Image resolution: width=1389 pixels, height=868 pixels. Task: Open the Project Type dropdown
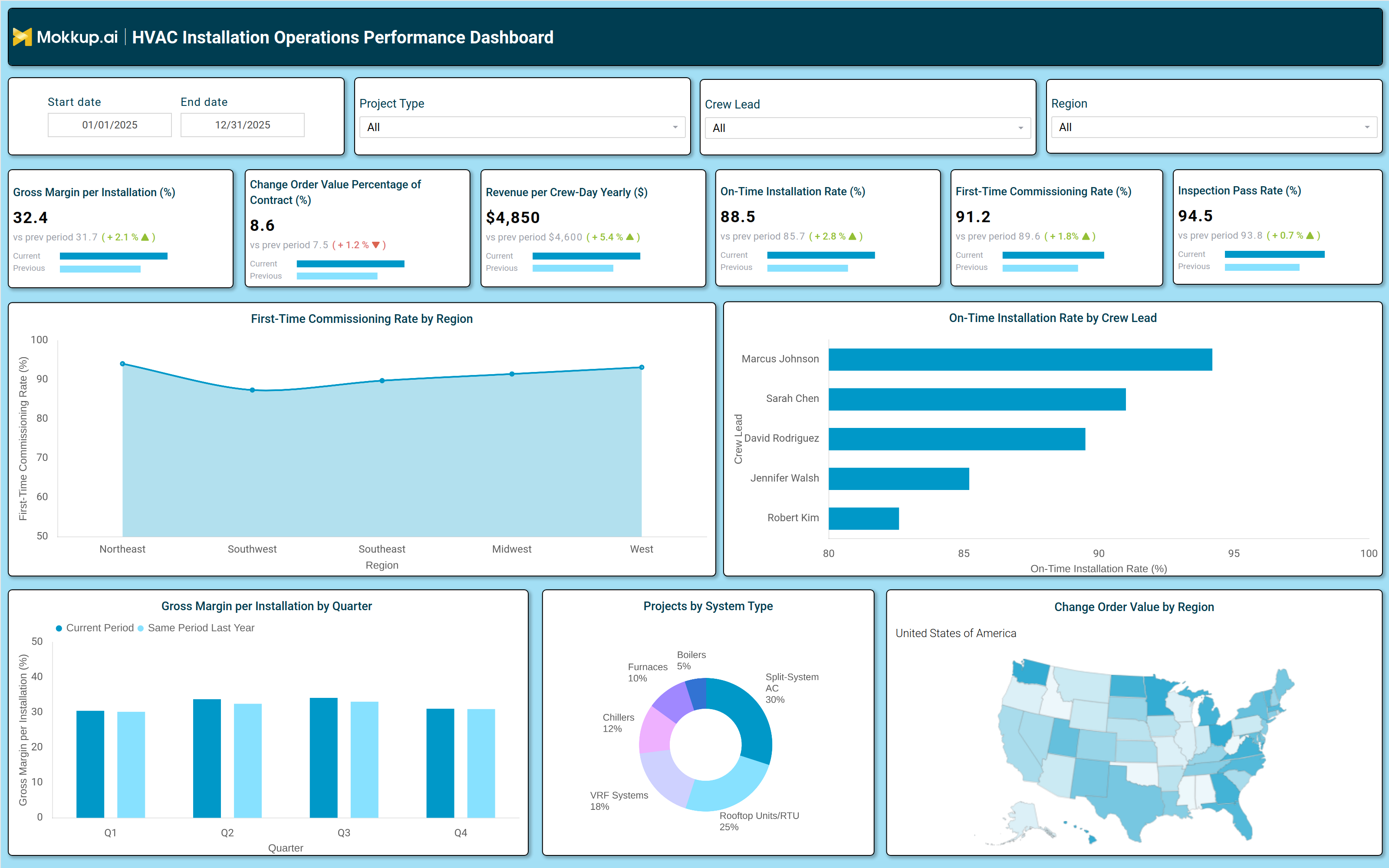(522, 128)
